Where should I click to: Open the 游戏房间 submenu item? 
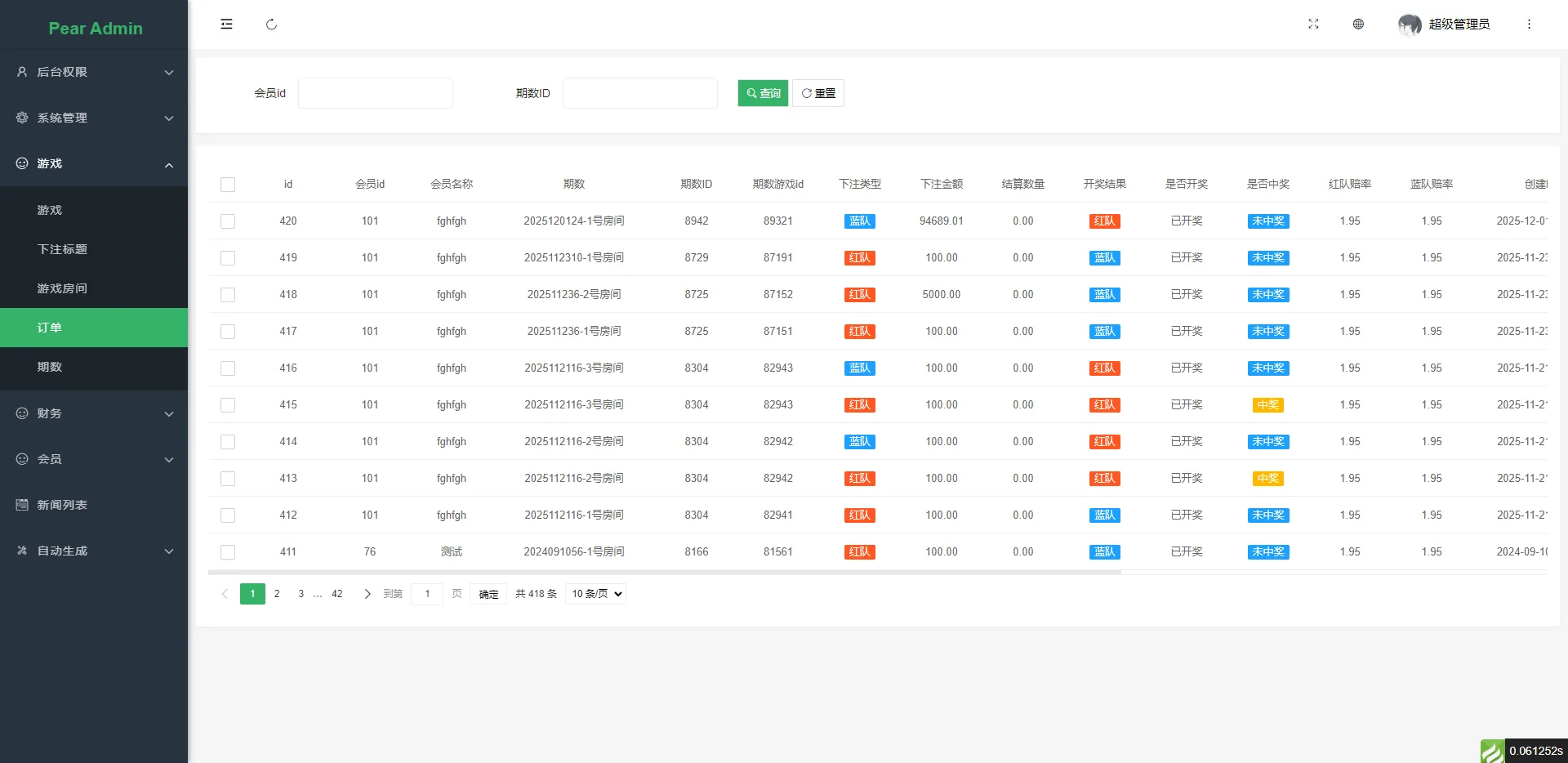[62, 288]
